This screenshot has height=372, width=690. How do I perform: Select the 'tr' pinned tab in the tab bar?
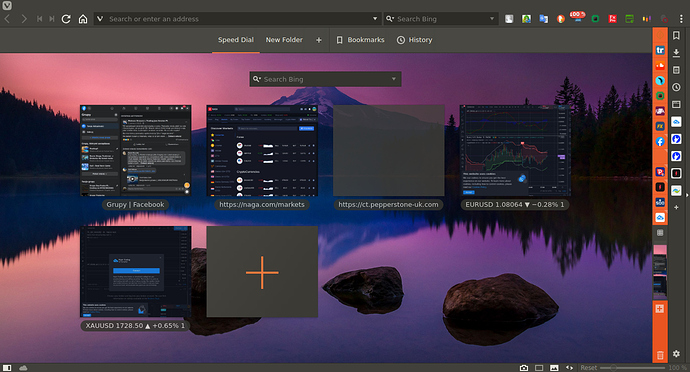660,50
